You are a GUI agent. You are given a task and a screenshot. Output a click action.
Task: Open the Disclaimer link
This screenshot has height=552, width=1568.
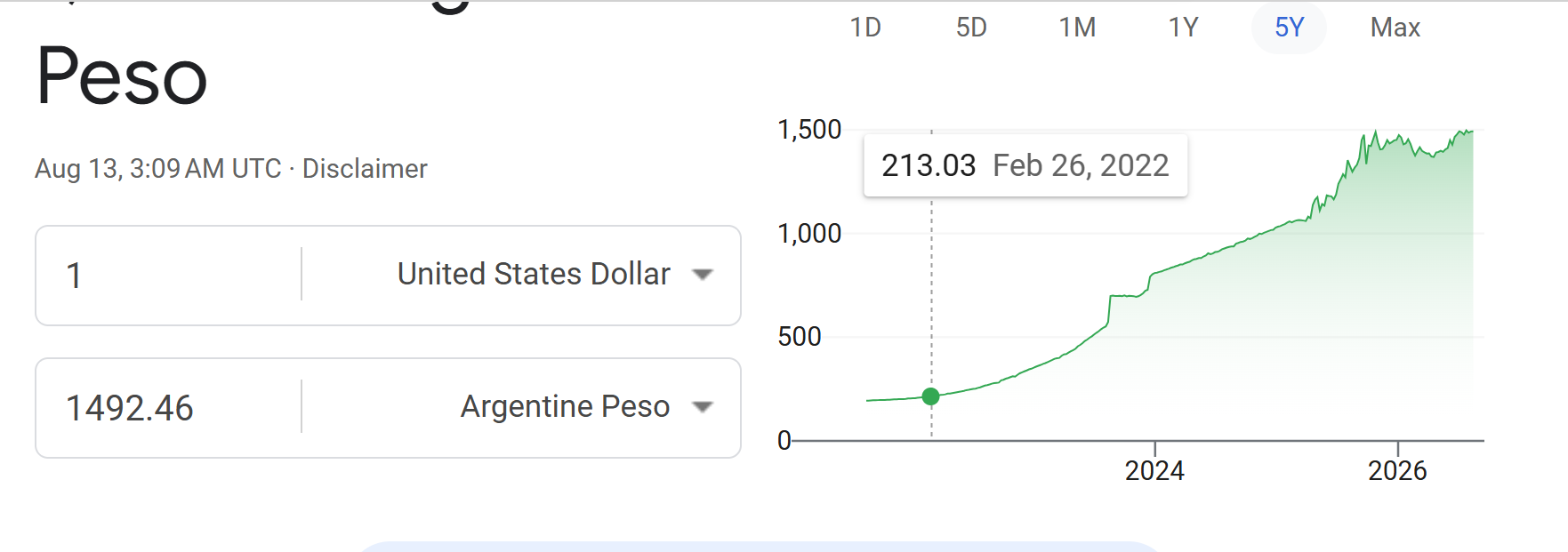pos(365,169)
